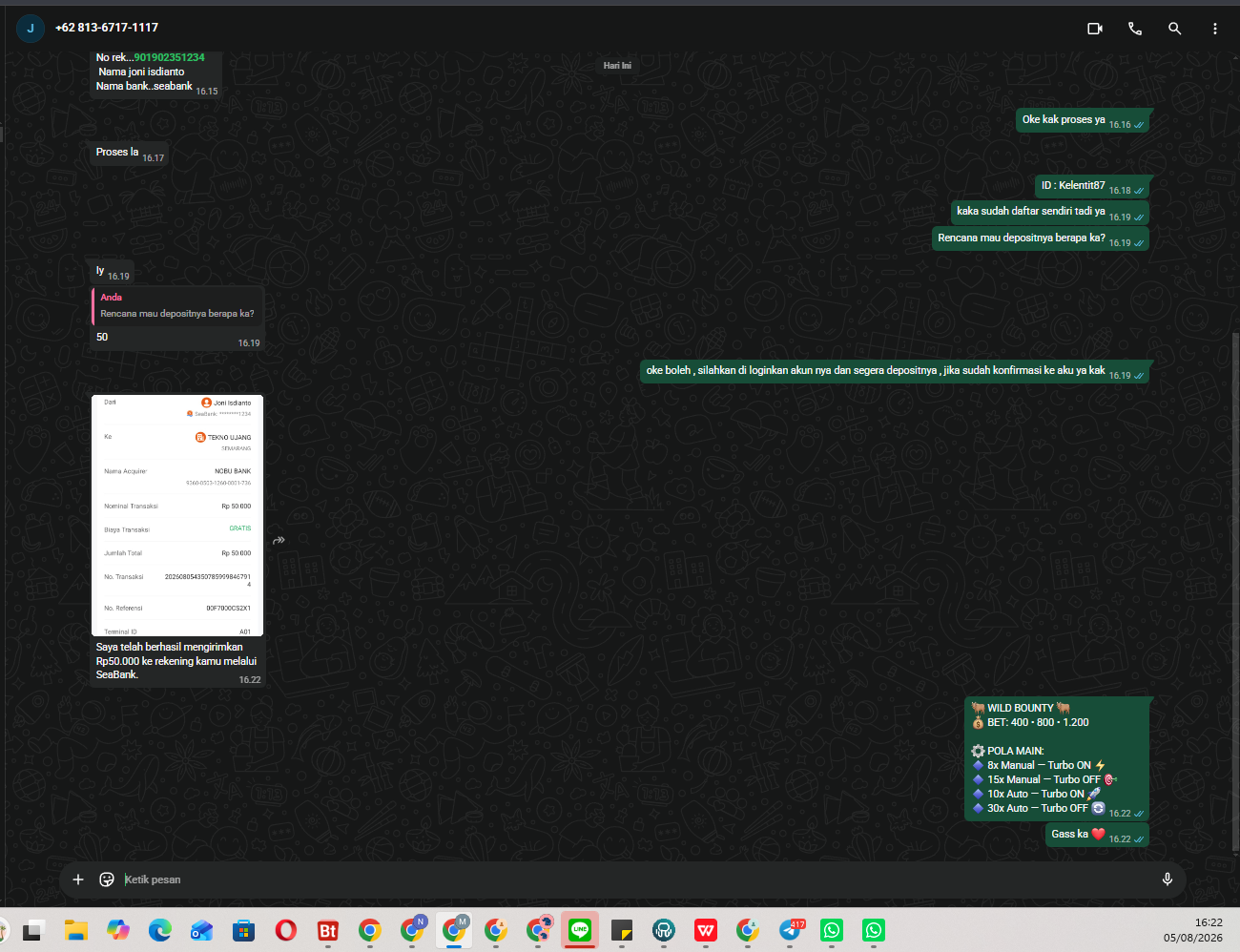Viewport: 1240px width, 952px height.
Task: Click the microphone voice message icon
Action: (1168, 880)
